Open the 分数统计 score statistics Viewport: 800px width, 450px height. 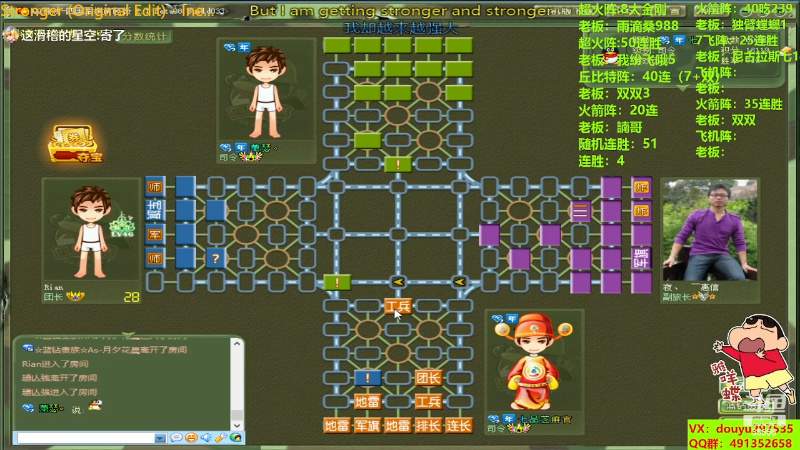(x=143, y=36)
